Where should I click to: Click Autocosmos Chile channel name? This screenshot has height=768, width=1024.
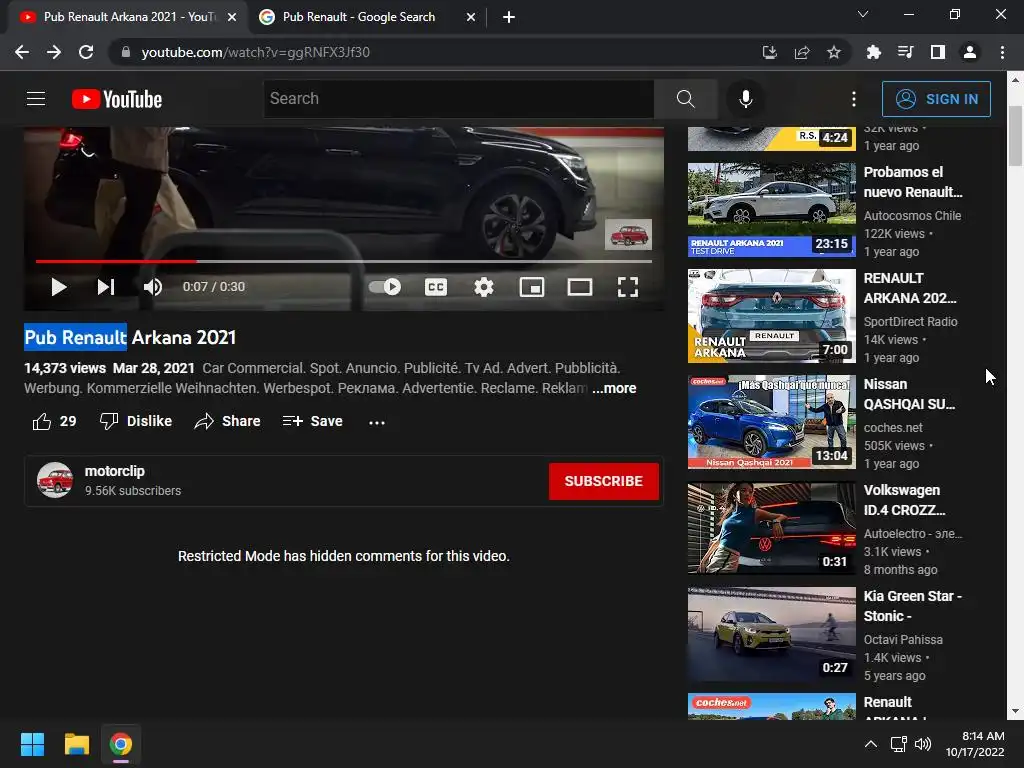click(x=912, y=216)
